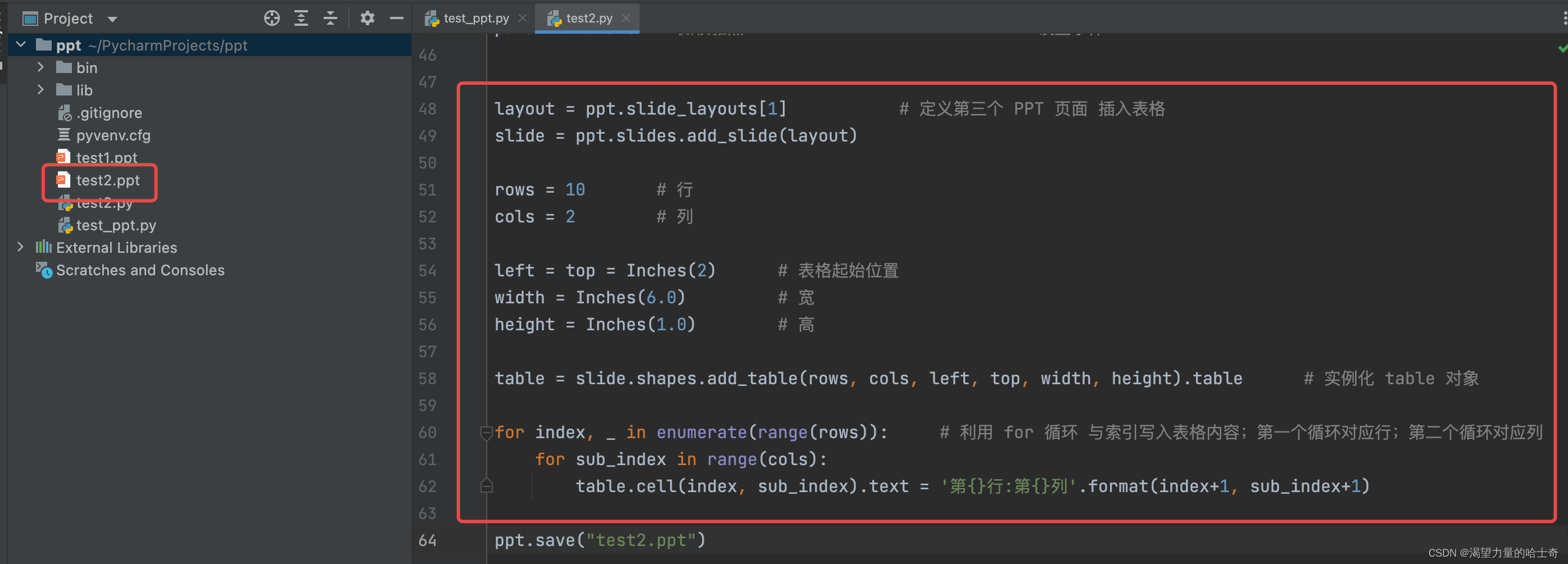Open the Project panel settings gear
1568x564 pixels.
(367, 18)
